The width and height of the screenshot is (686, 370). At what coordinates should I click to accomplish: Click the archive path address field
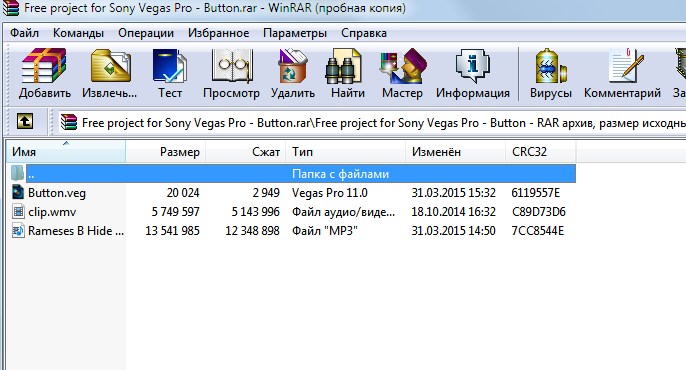pos(372,122)
